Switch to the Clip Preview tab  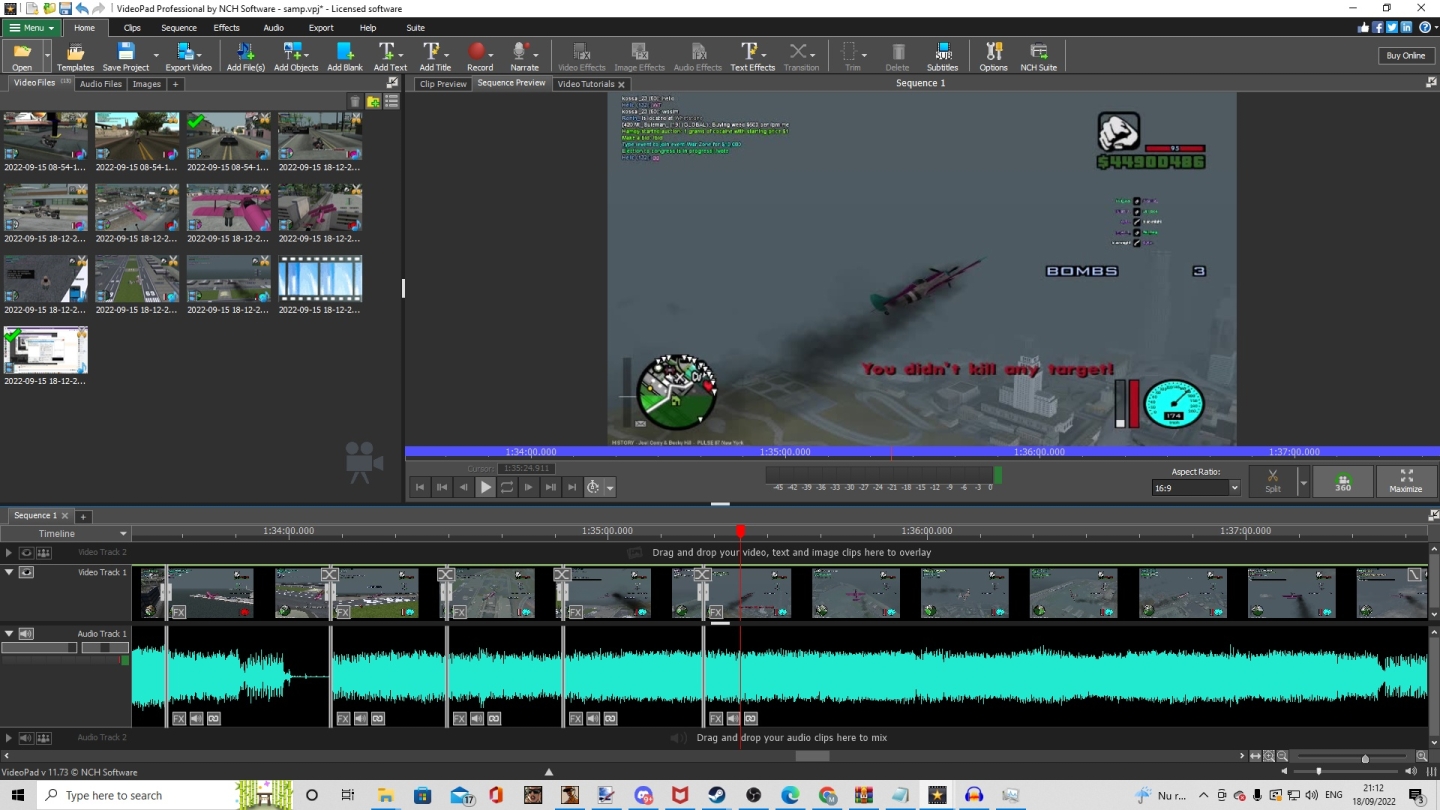443,84
